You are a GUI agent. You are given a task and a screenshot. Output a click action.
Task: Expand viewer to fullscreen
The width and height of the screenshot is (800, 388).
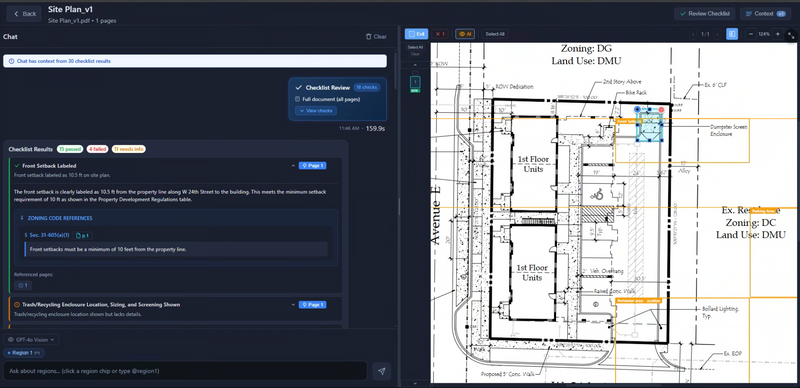point(791,35)
